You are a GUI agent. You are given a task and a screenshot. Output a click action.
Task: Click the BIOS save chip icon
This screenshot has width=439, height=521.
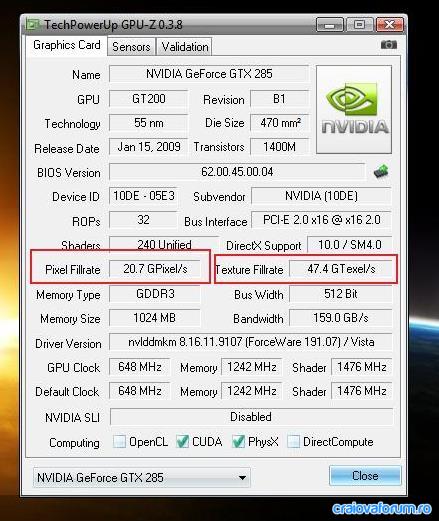pyautogui.click(x=381, y=172)
